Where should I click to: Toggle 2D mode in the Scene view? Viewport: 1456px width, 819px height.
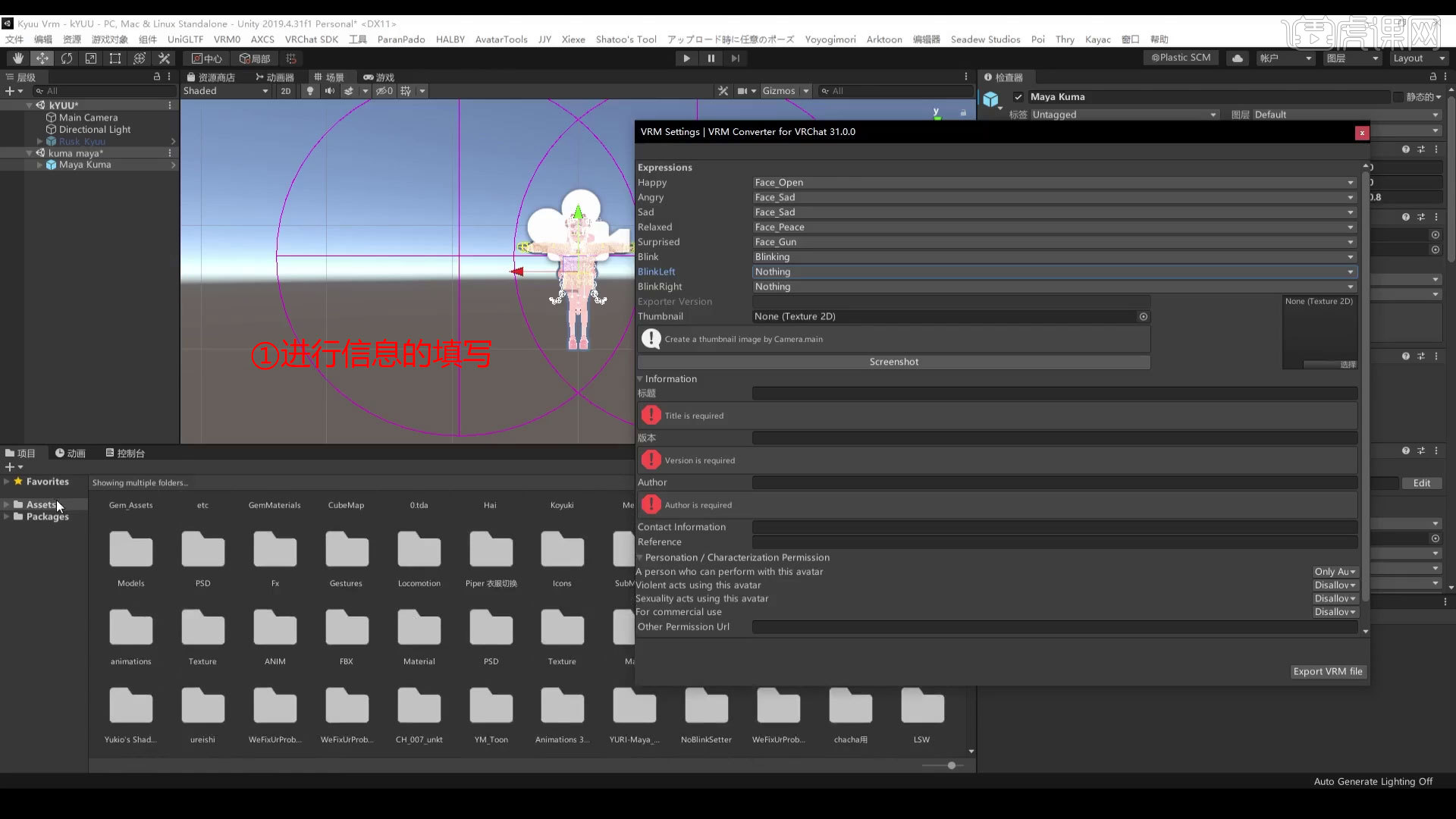coord(286,90)
